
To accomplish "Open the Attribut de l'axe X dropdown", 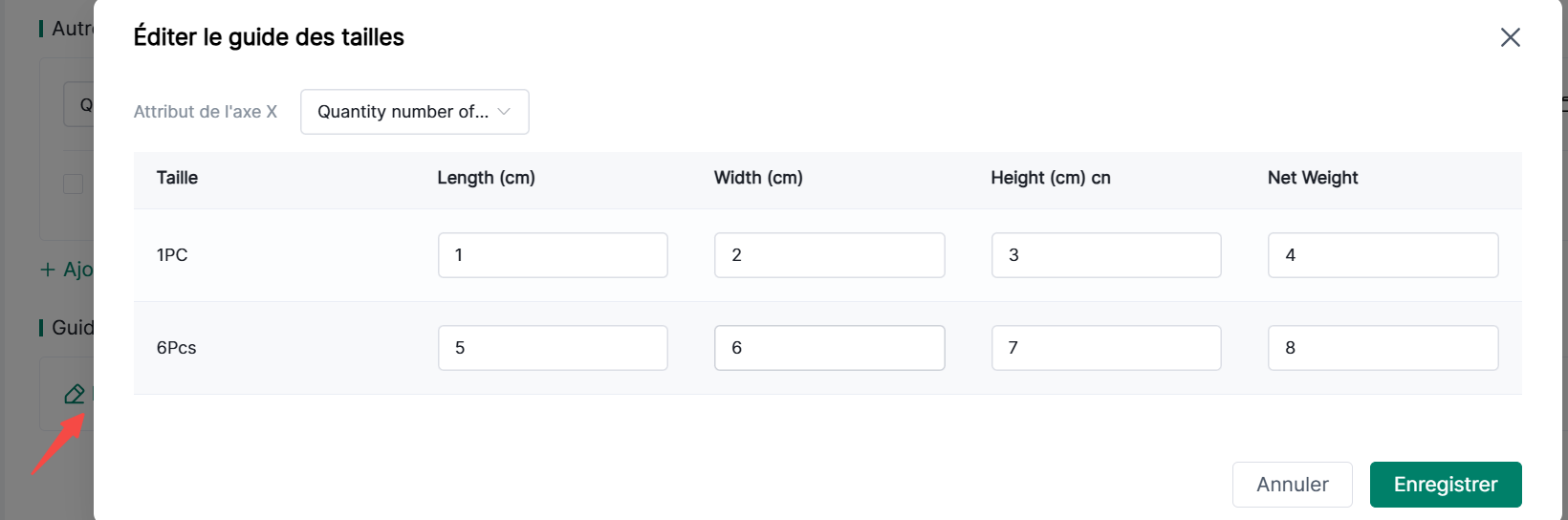I will click(414, 112).
